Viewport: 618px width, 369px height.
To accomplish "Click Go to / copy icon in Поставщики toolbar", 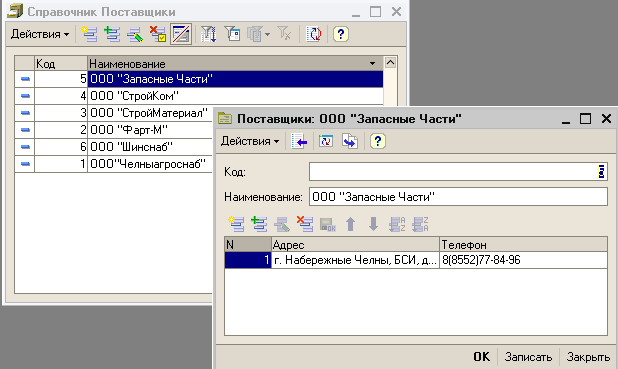I will pos(350,141).
